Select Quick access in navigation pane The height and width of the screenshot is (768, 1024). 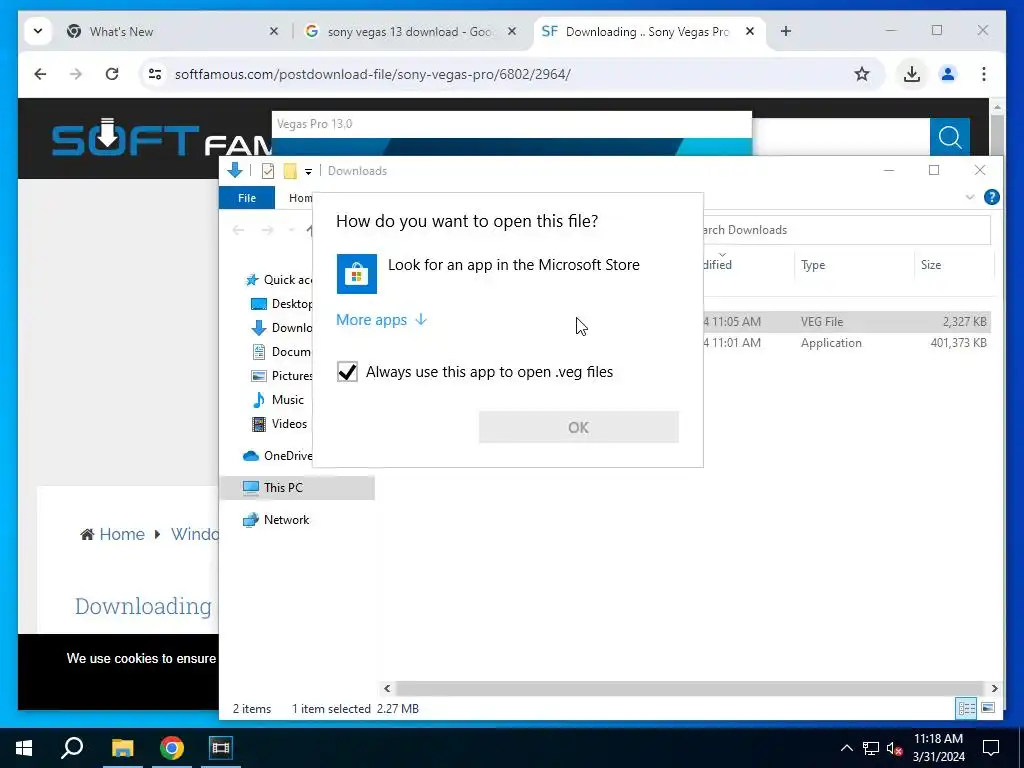279,280
